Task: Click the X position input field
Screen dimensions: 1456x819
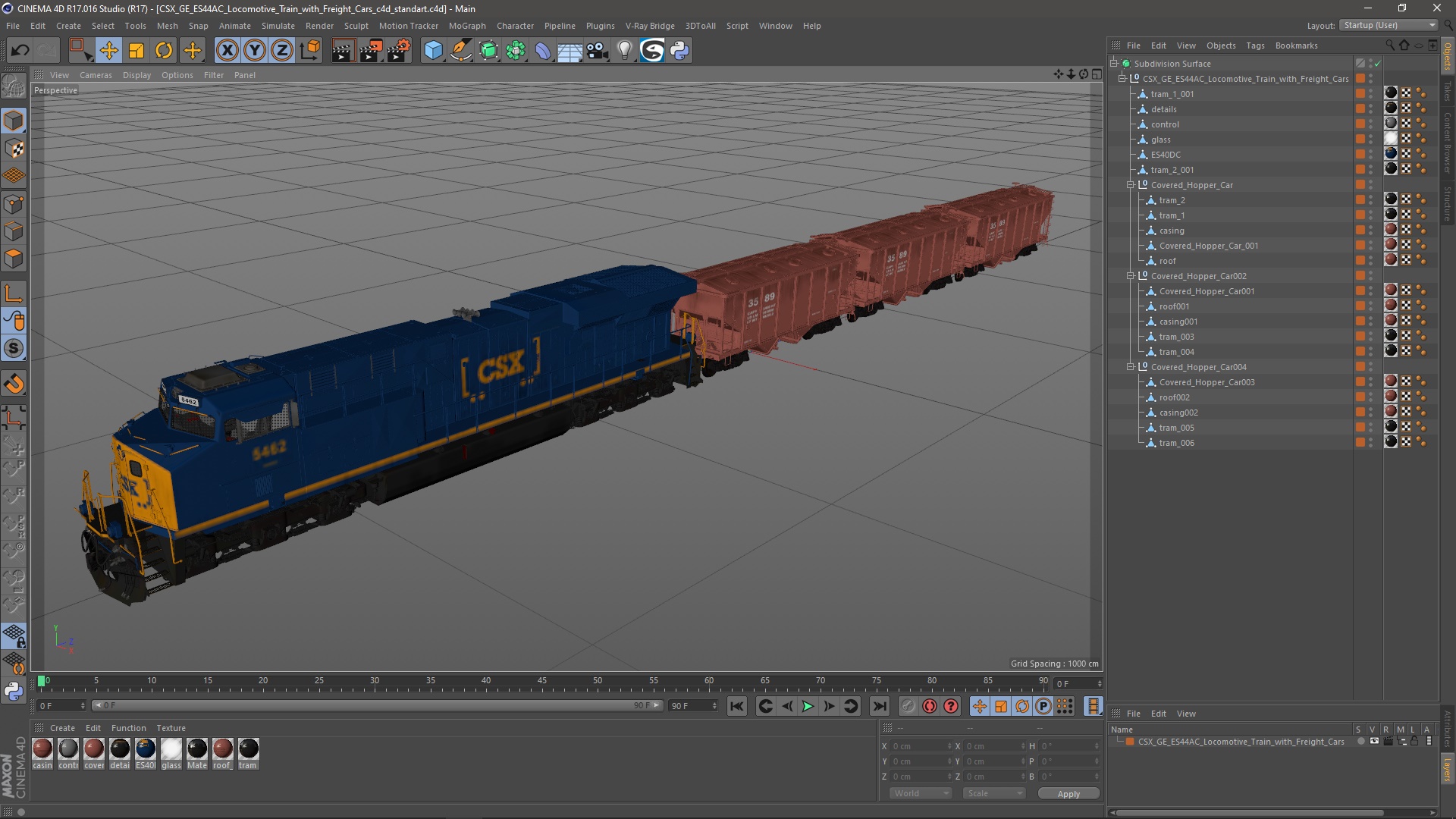Action: [x=921, y=746]
